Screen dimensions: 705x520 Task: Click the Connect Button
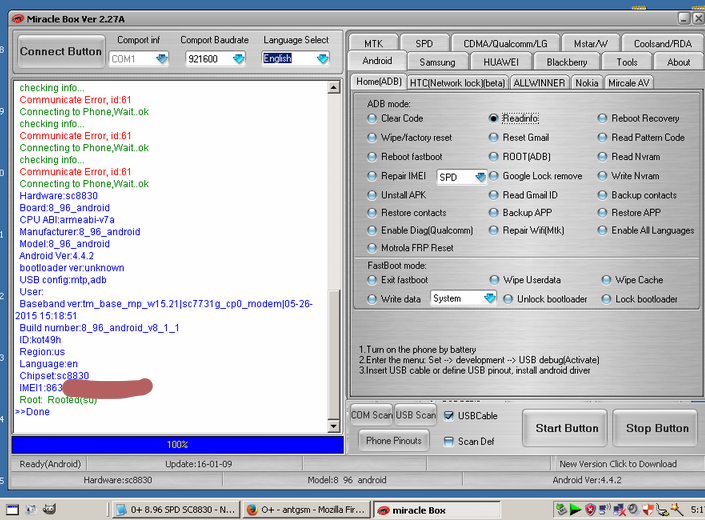(x=61, y=52)
